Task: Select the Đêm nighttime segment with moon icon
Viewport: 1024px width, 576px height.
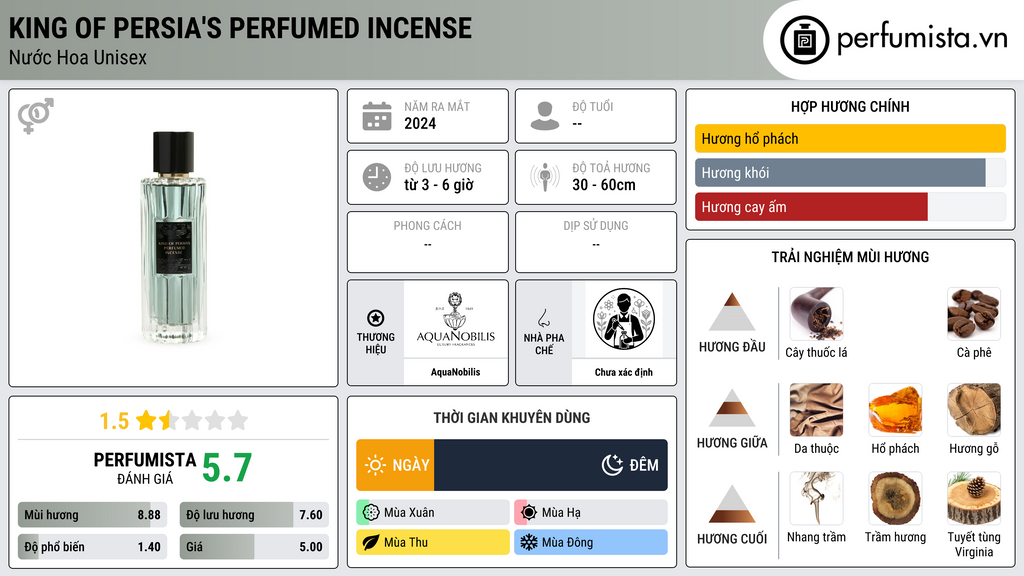Action: pos(551,465)
